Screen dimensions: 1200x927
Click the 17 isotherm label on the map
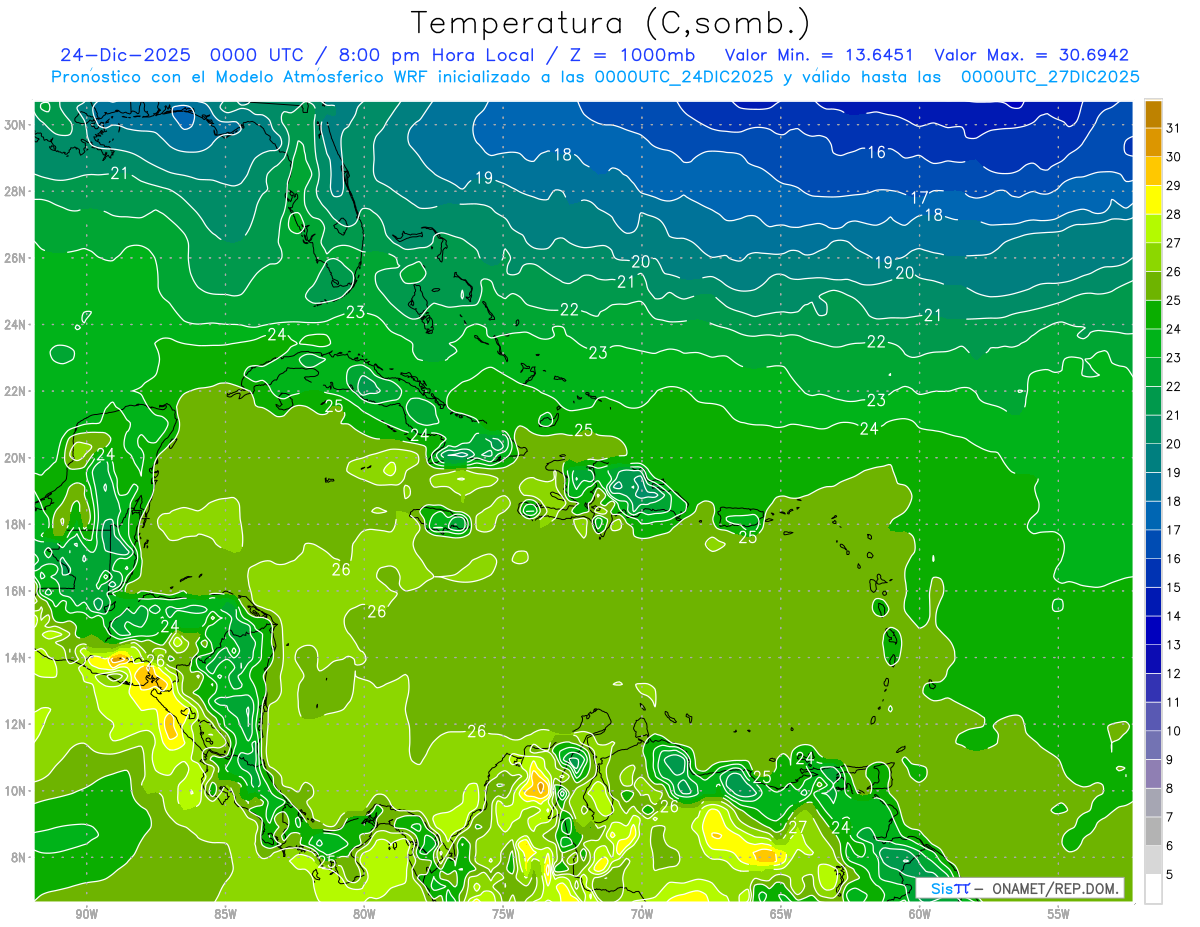pyautogui.click(x=919, y=198)
